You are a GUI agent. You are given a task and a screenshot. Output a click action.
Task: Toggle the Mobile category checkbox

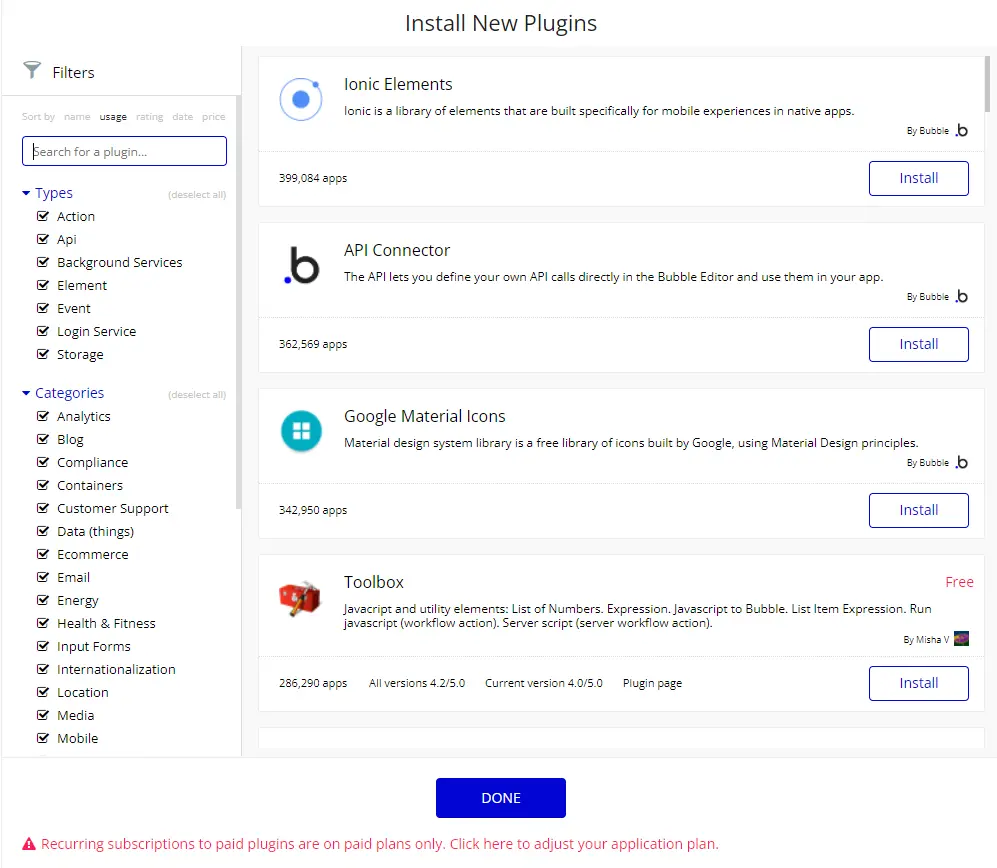(x=43, y=738)
